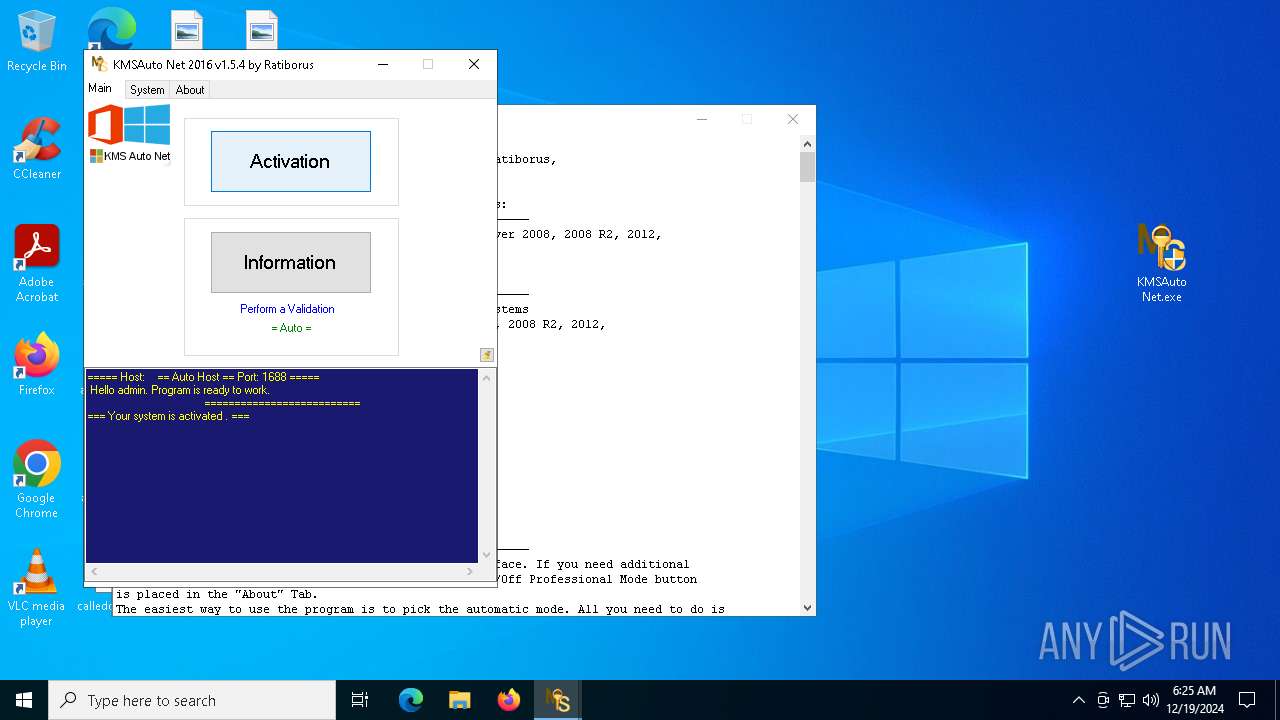Select the KMSAuto Net.exe desktop icon

pyautogui.click(x=1161, y=264)
